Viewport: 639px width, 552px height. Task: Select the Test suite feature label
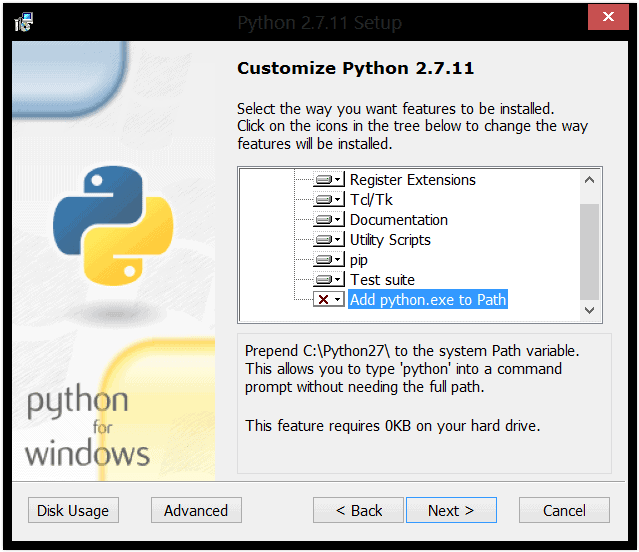(x=382, y=279)
